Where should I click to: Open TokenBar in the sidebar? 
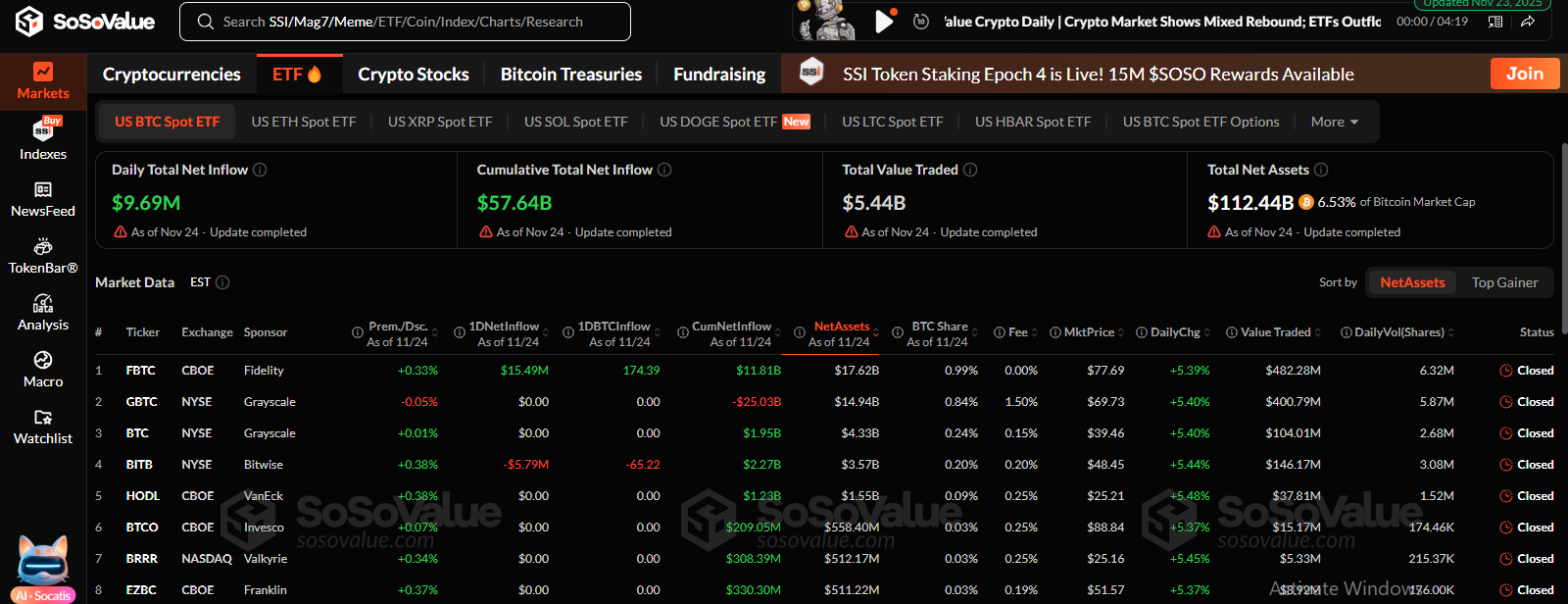tap(43, 256)
